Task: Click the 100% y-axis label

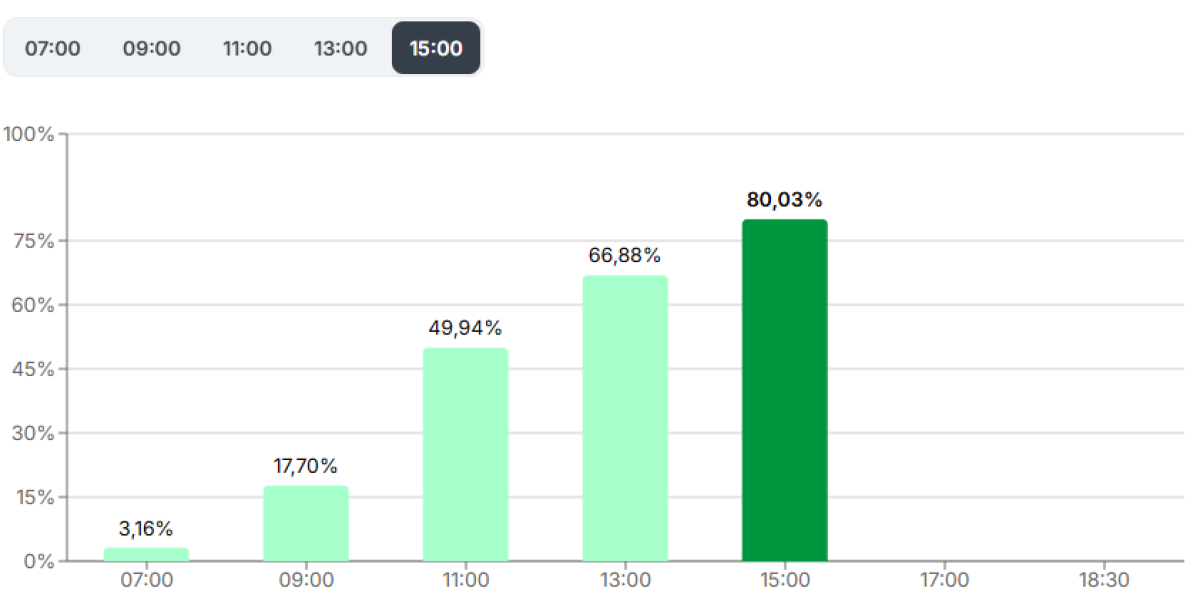Action: [x=29, y=134]
